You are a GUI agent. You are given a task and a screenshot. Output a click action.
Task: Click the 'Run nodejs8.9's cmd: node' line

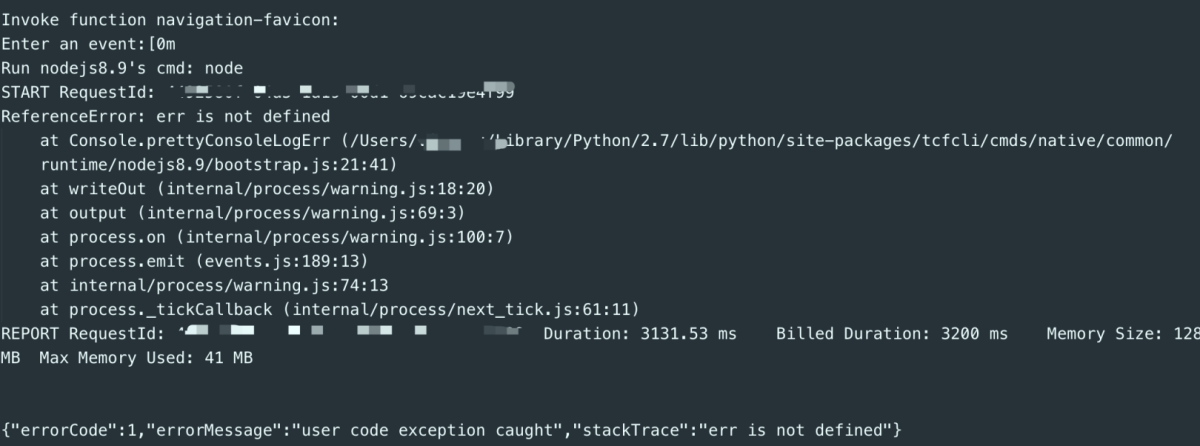click(122, 68)
